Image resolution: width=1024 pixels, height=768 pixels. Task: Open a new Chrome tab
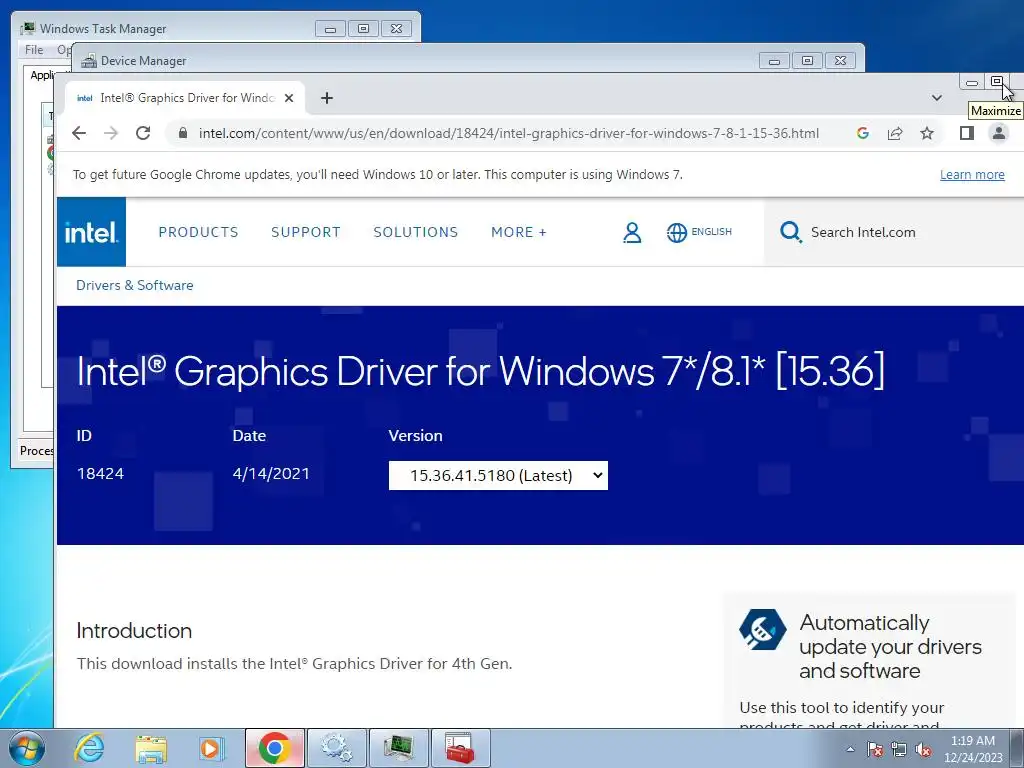327,98
